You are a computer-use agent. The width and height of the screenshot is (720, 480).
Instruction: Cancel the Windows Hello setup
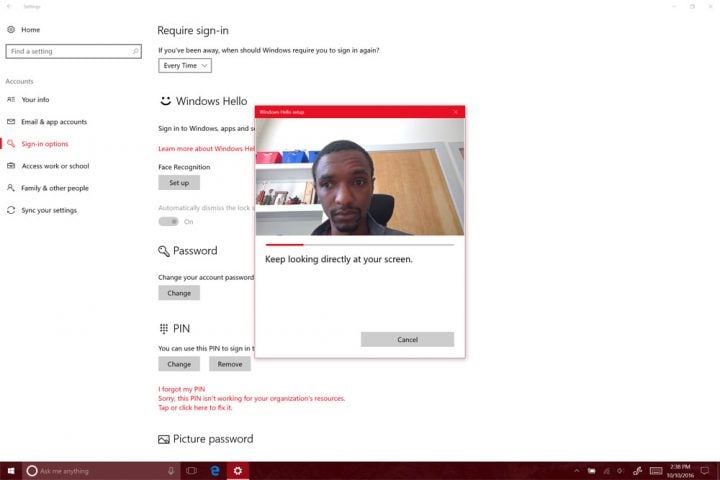(x=407, y=339)
